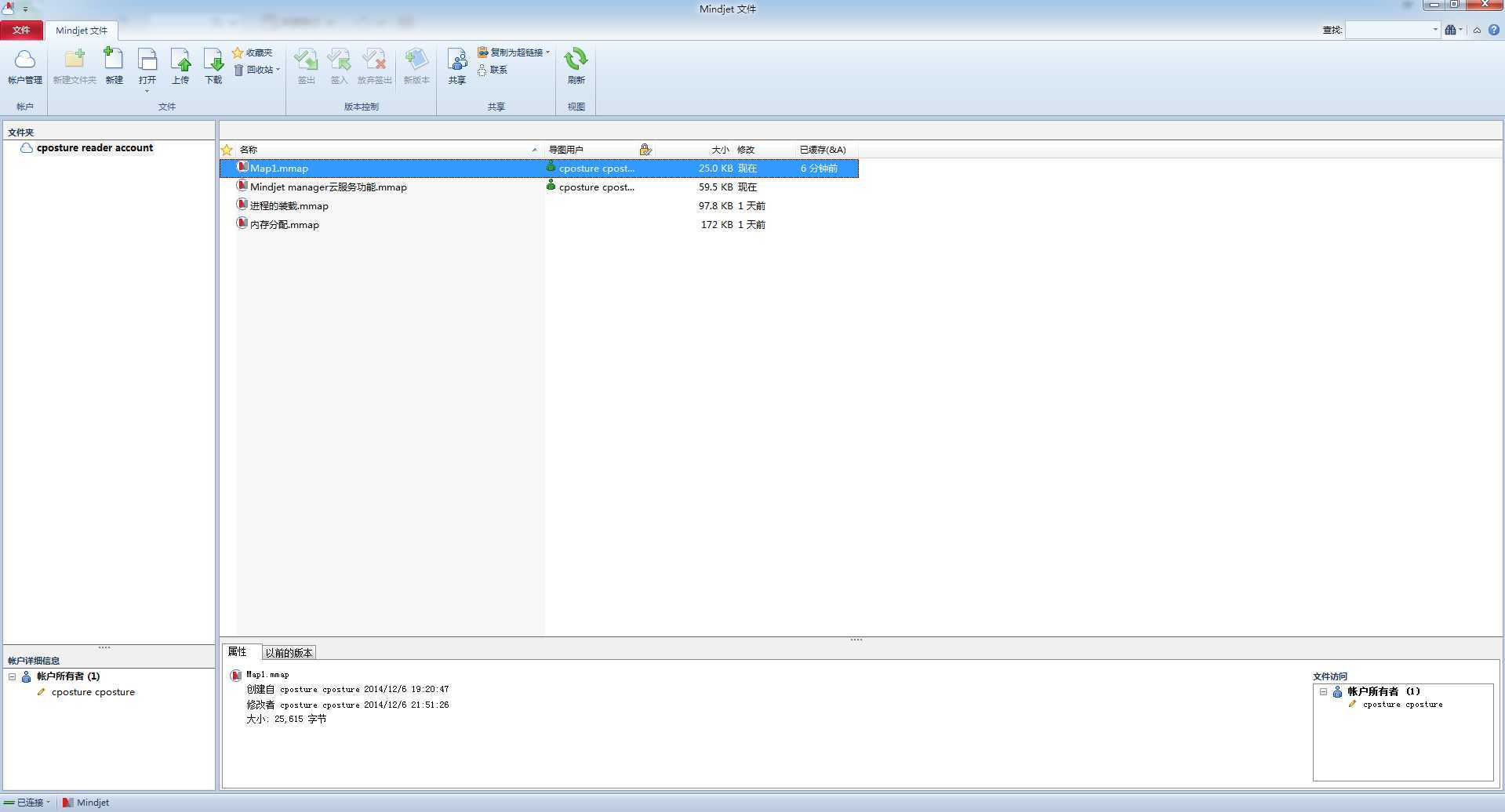This screenshot has height=812, width=1505.
Task: Open the 查找 search combo dropdown
Action: click(x=1435, y=30)
